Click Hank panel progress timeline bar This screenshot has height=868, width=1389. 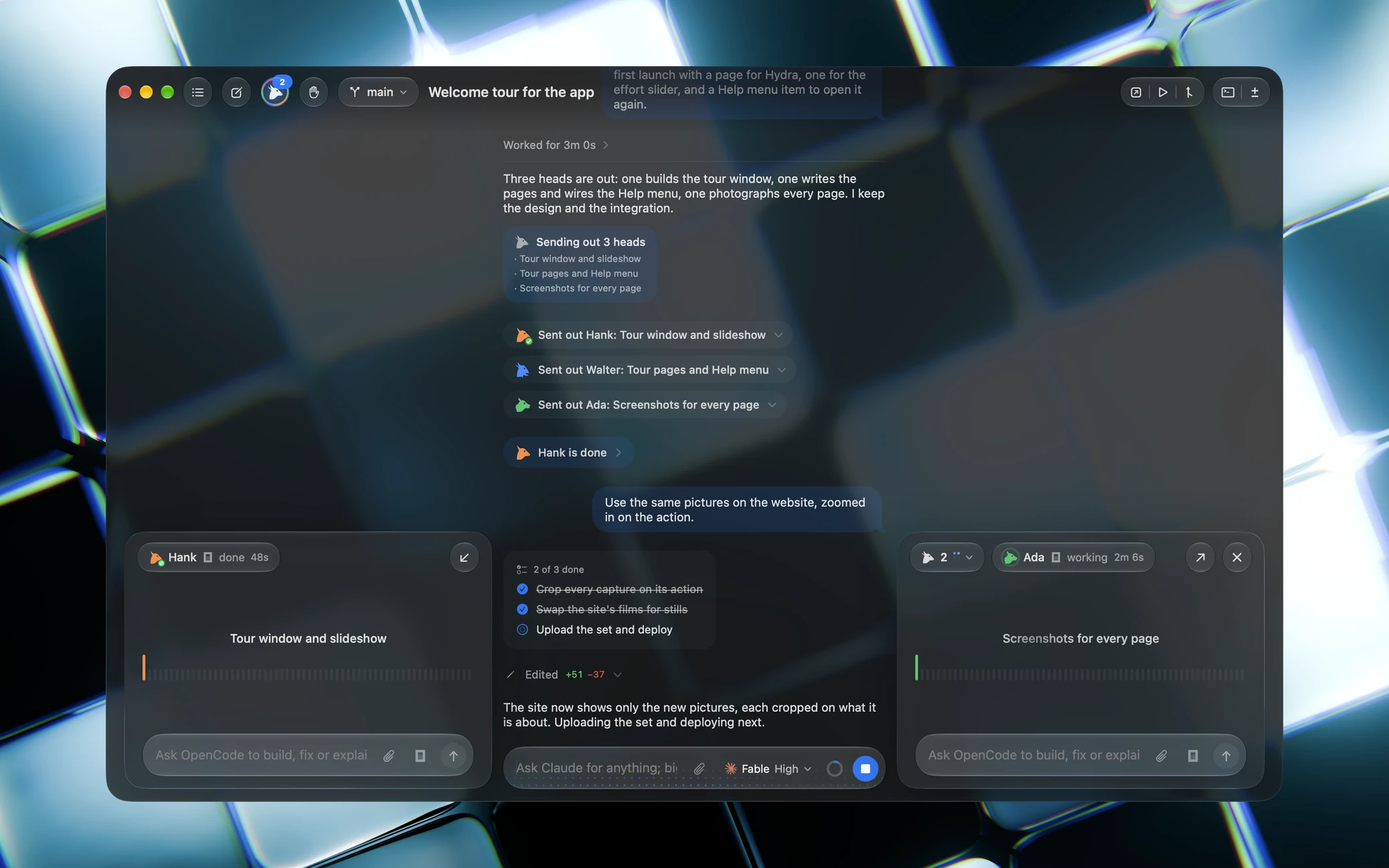point(307,669)
